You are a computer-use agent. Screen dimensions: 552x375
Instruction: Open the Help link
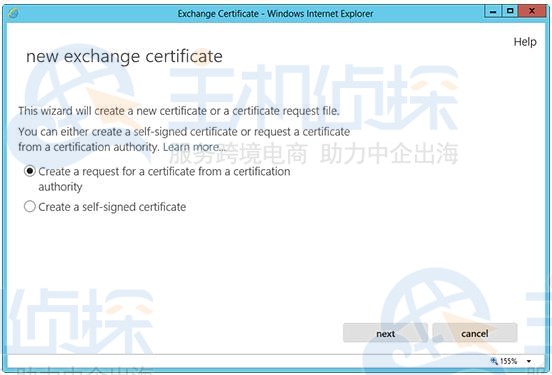pyautogui.click(x=525, y=42)
